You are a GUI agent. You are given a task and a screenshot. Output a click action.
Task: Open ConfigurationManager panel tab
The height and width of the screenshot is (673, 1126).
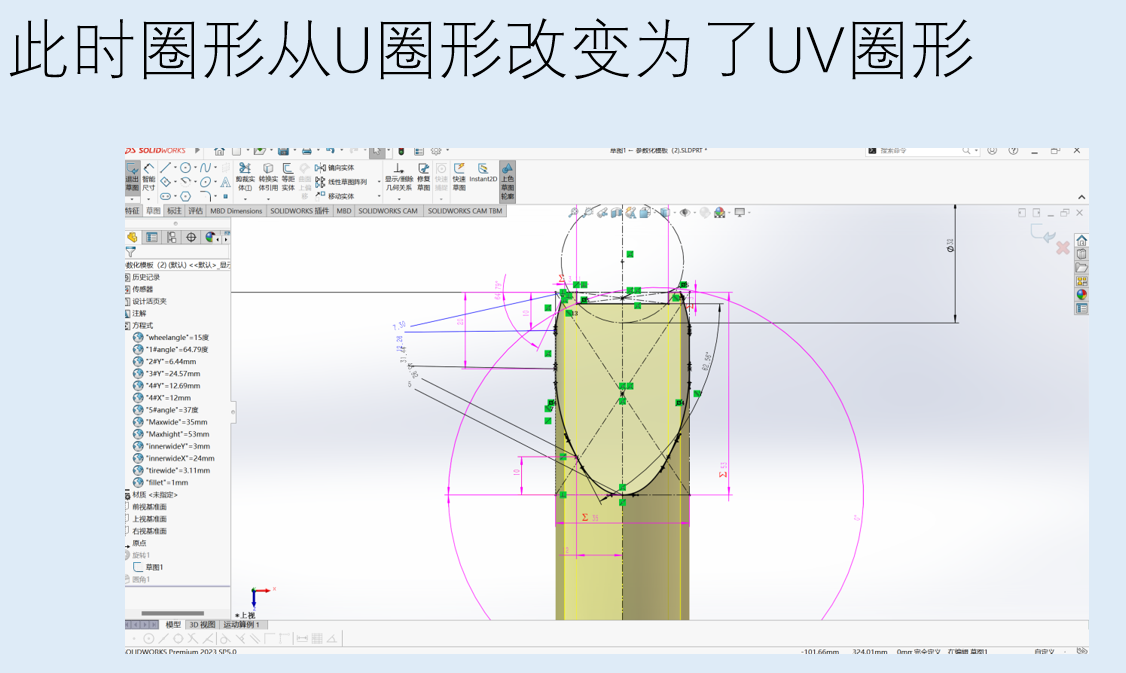click(172, 237)
